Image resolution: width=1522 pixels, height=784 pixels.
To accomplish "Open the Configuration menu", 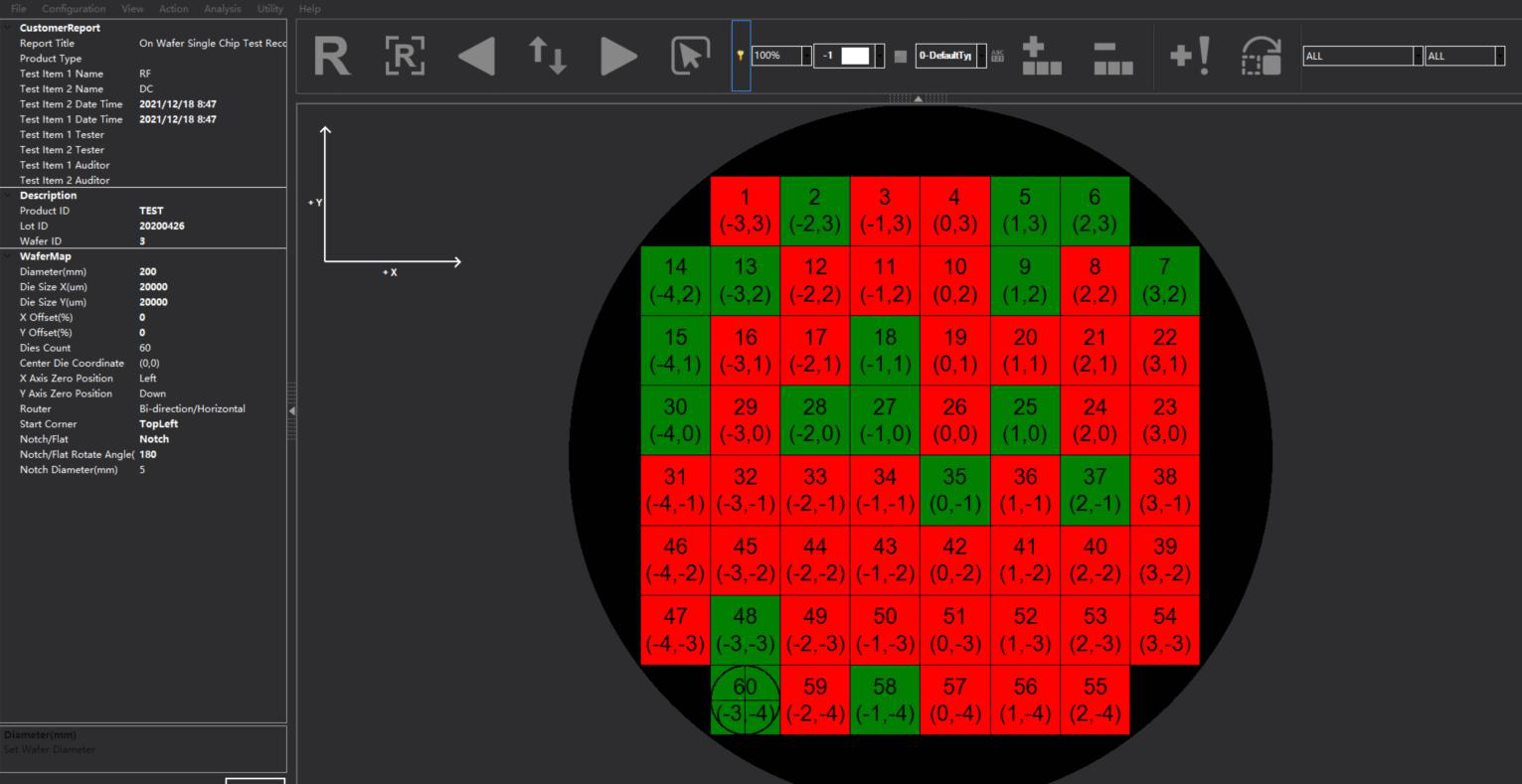I will 74,9.
